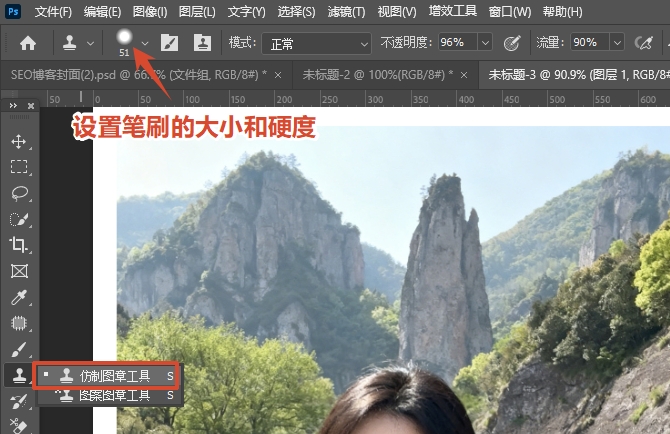Go to the Home screen icon

coord(28,43)
